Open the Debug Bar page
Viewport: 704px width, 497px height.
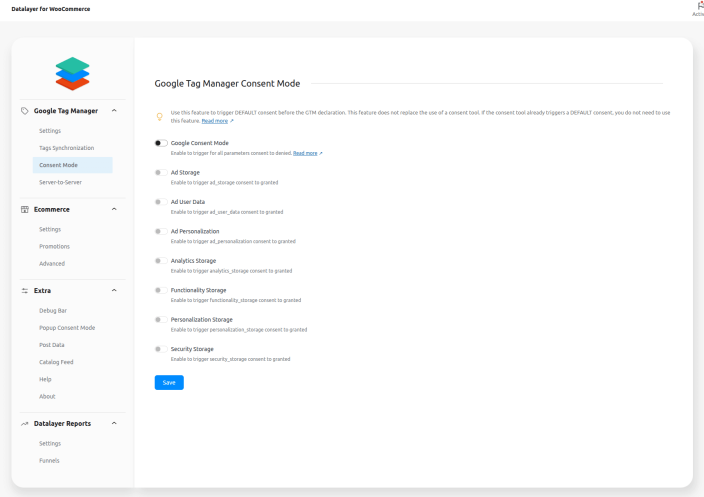[x=53, y=311]
